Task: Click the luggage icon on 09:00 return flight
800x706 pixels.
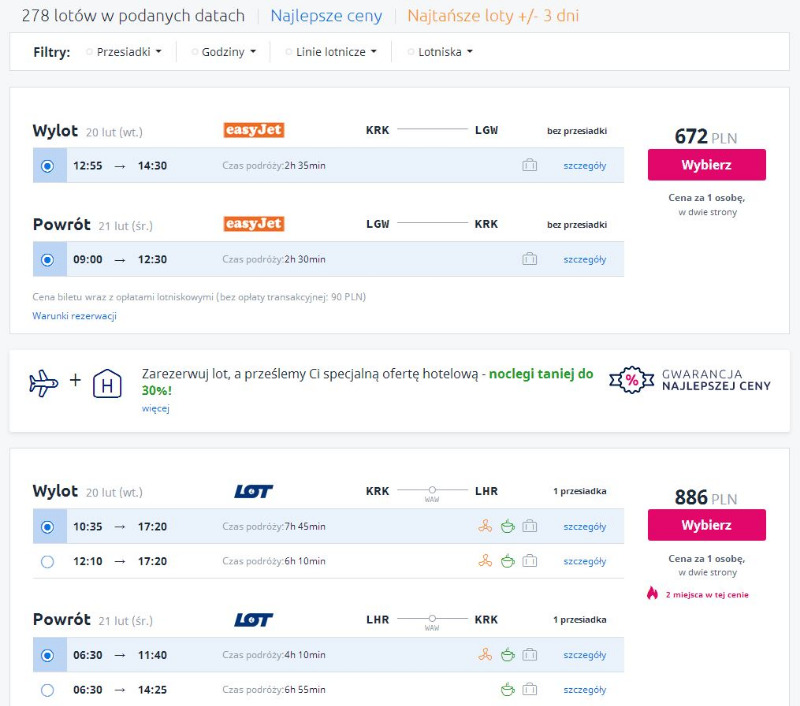Action: coord(530,260)
